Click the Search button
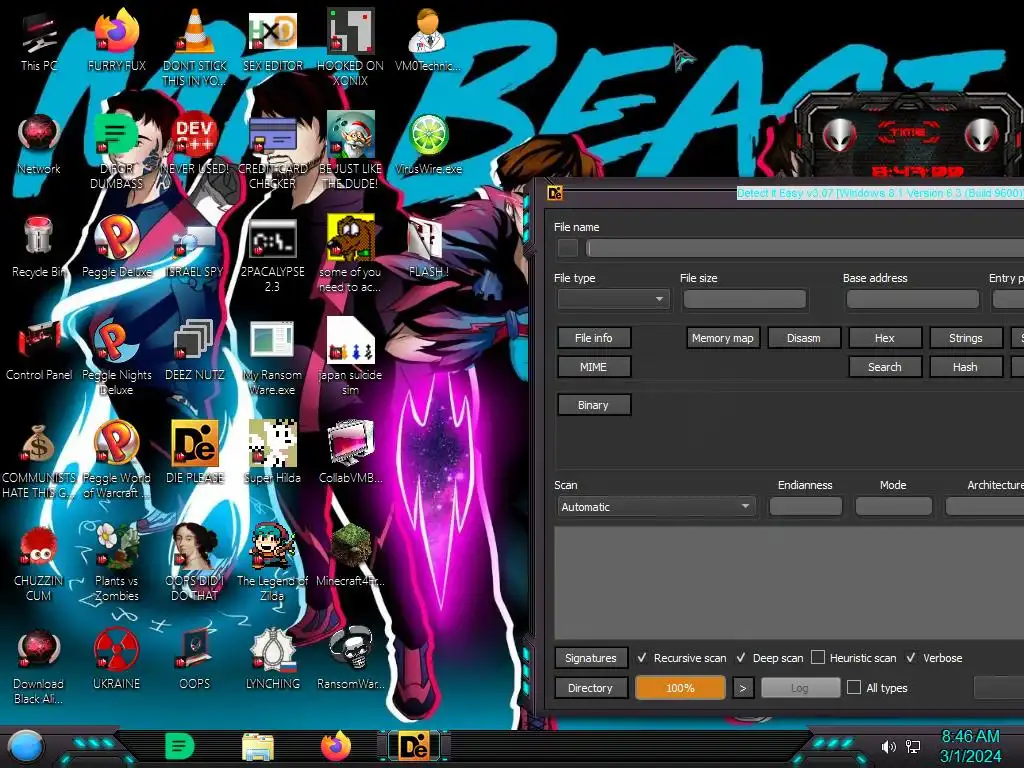1024x768 pixels. 885,367
